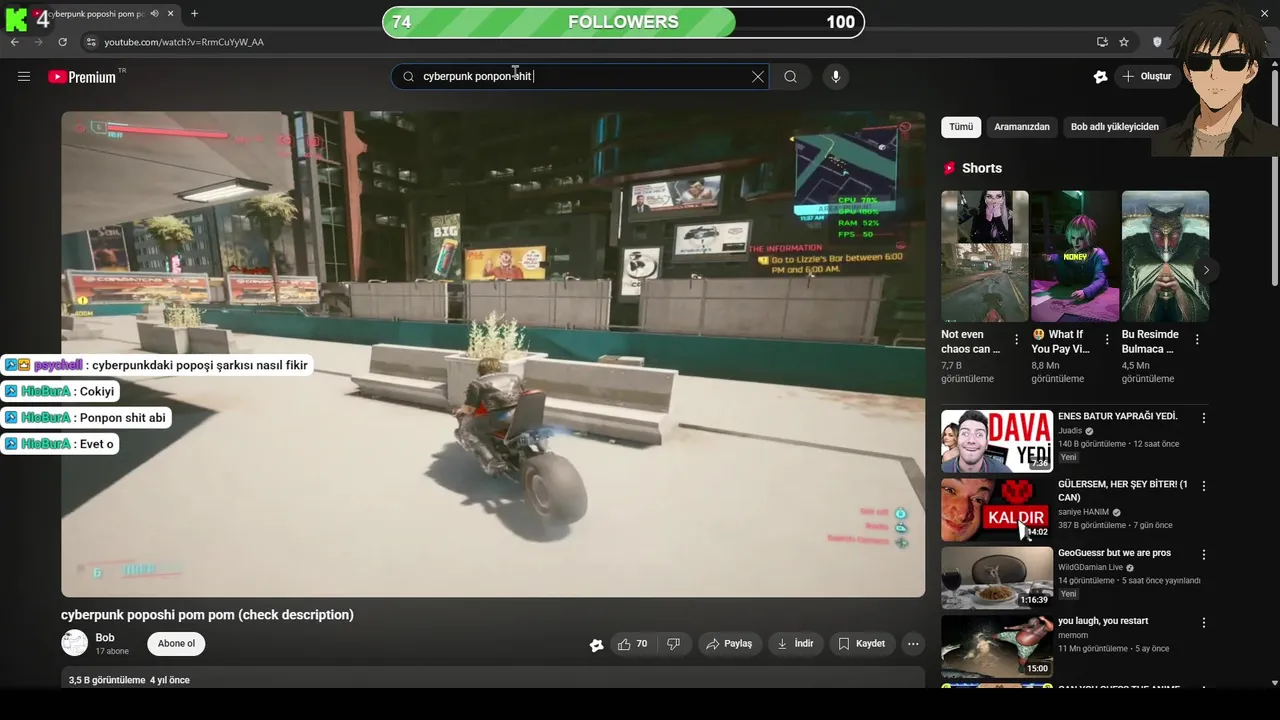
Task: Select Bob adlı yükleyiciden chip
Action: tap(1115, 127)
